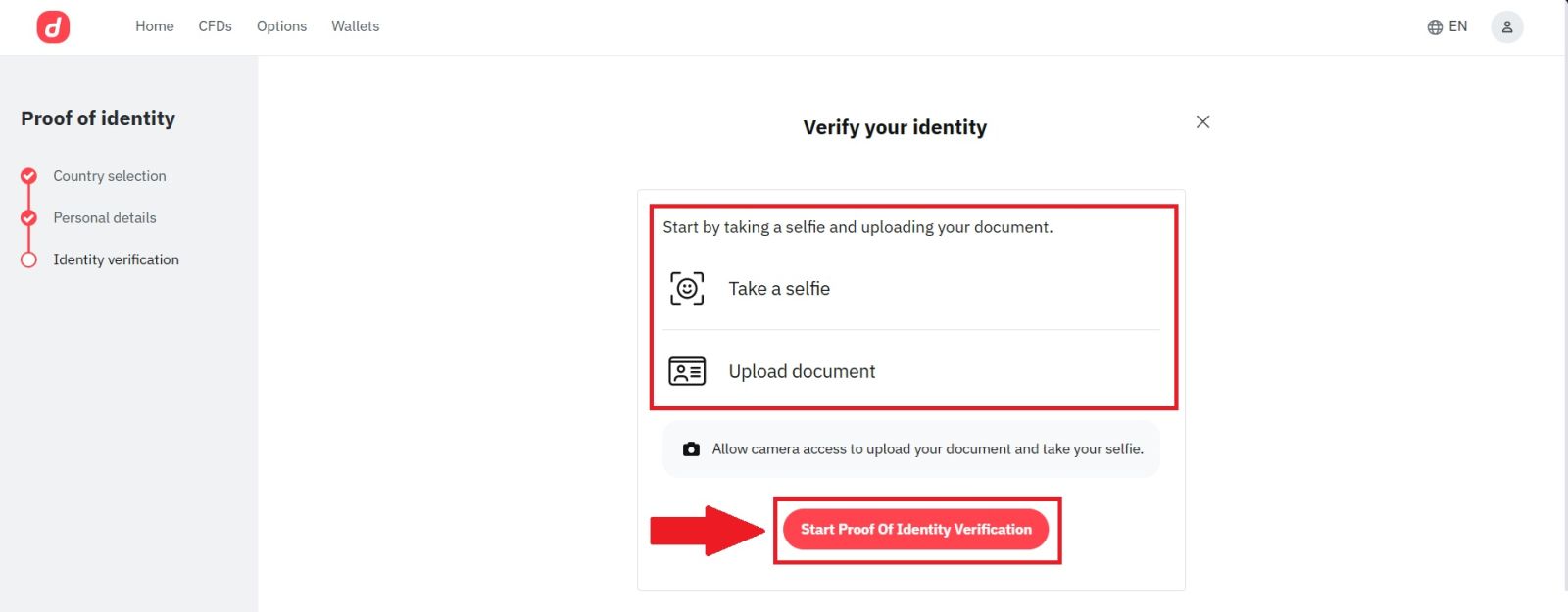Open the Options page from navigation
The image size is (1568, 612).
pos(281,26)
